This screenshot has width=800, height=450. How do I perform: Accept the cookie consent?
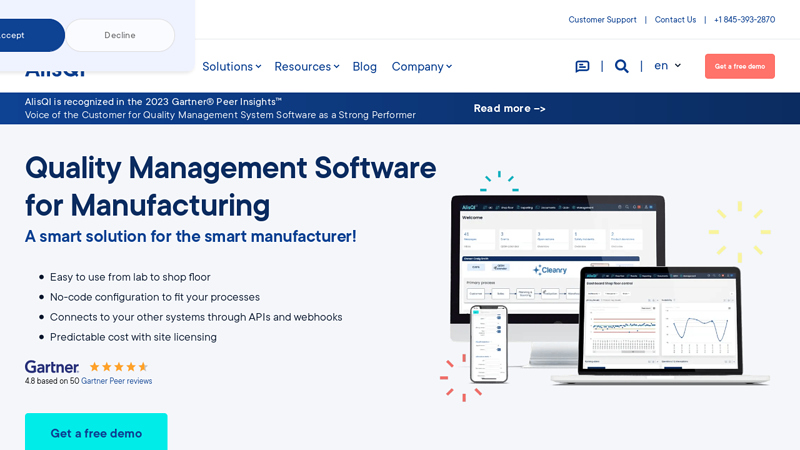(32, 35)
